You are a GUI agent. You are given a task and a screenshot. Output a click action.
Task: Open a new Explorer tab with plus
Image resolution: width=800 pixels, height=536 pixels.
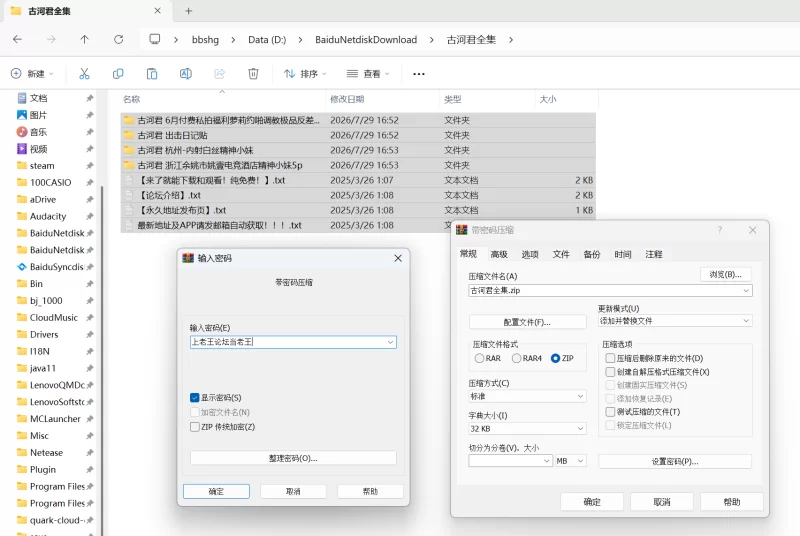[188, 11]
